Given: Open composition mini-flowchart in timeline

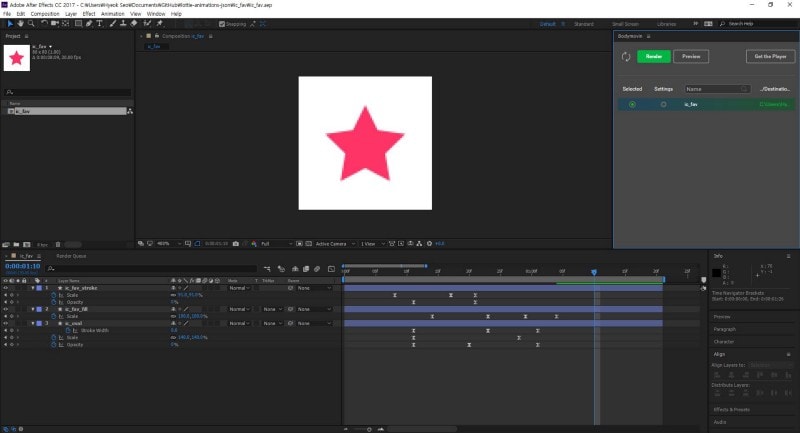Looking at the screenshot, I should coord(267,269).
